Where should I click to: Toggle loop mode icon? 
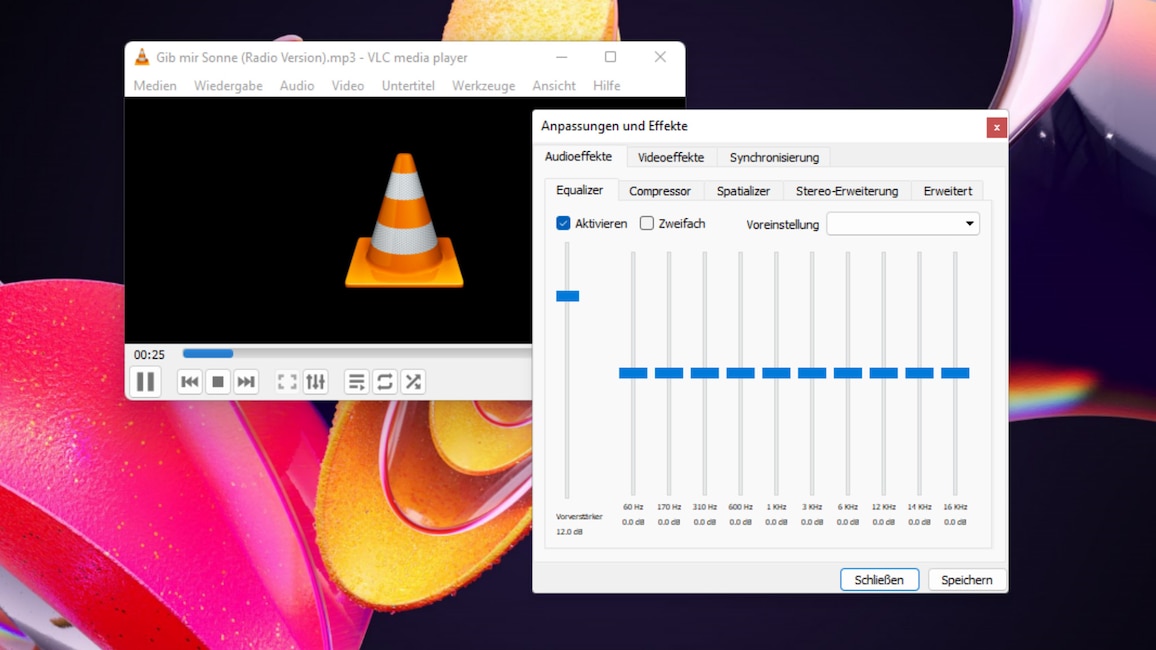(385, 382)
